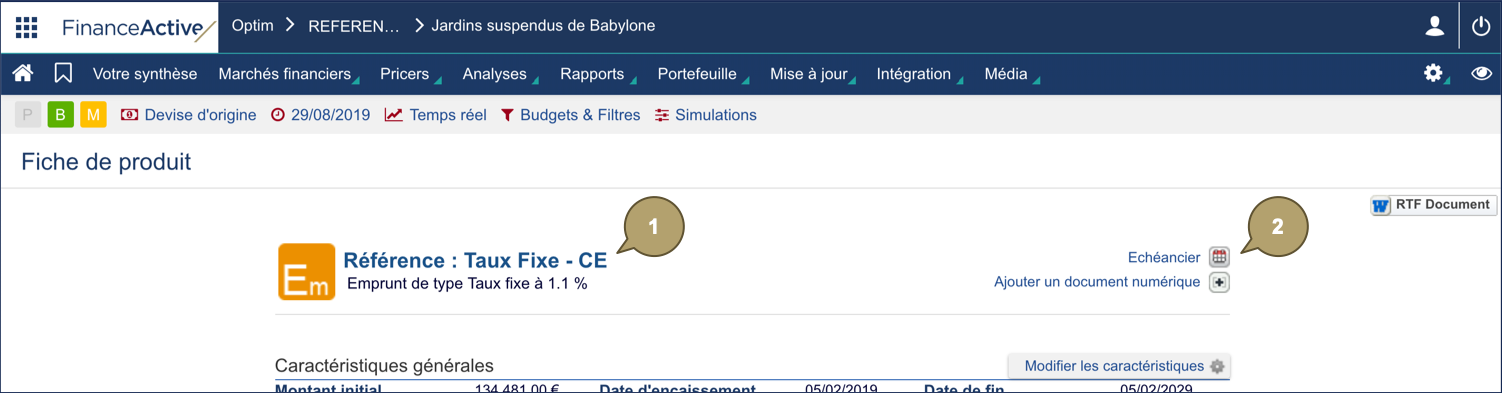This screenshot has width=1502, height=393.
Task: Toggle the grey P button
Action: (28, 115)
